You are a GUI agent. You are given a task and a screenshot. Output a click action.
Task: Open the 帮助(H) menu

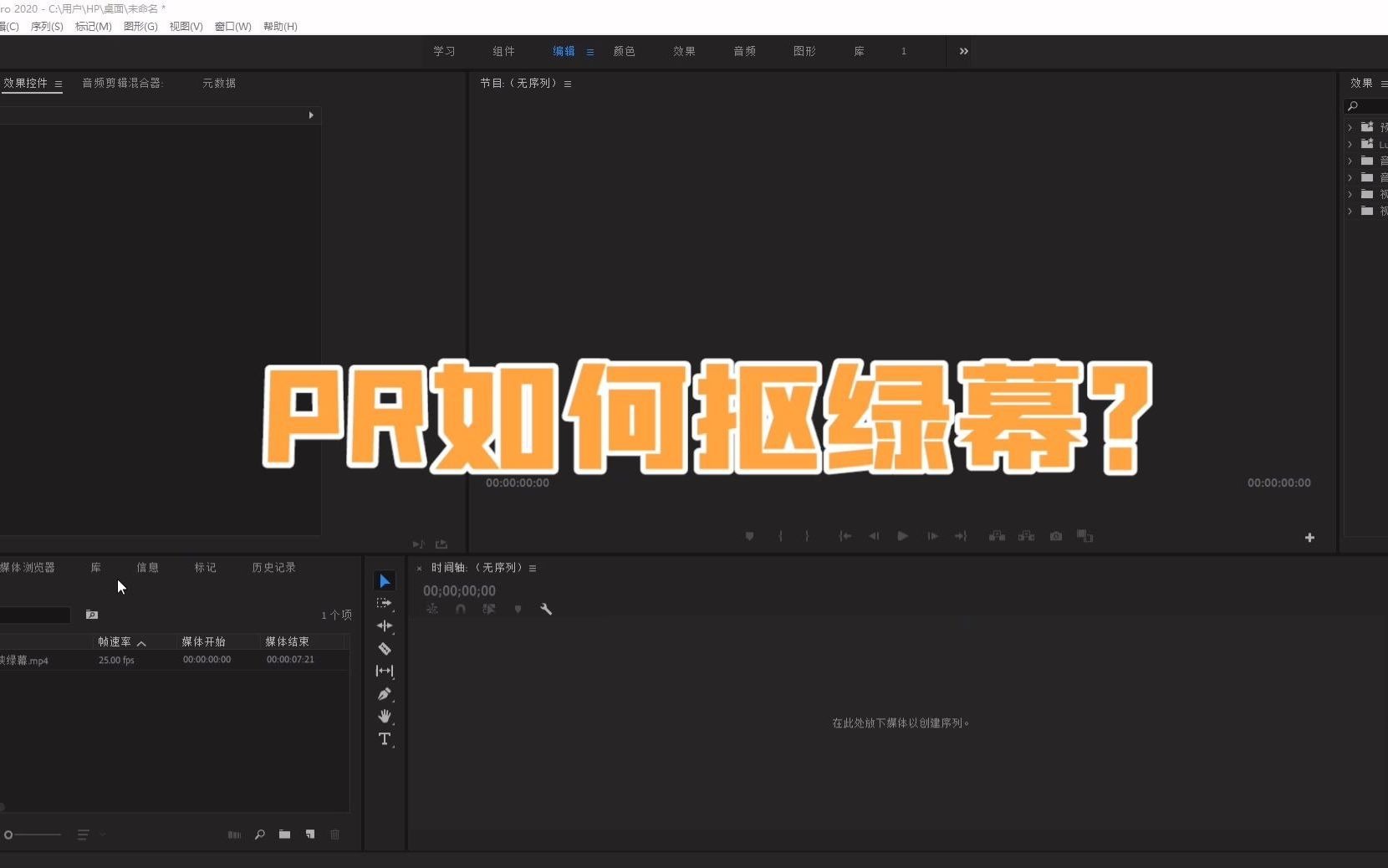pyautogui.click(x=280, y=27)
